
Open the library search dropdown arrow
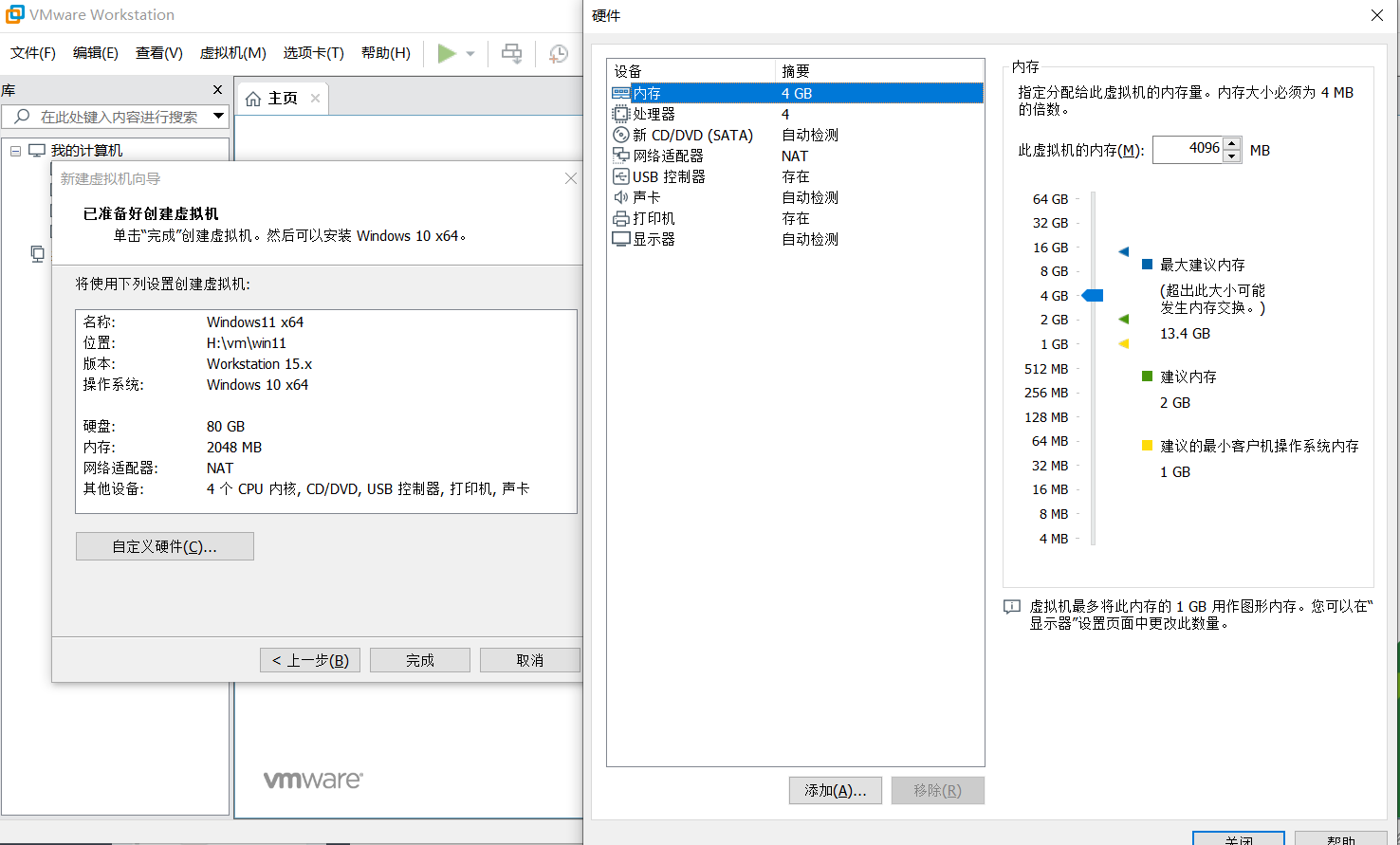[219, 117]
